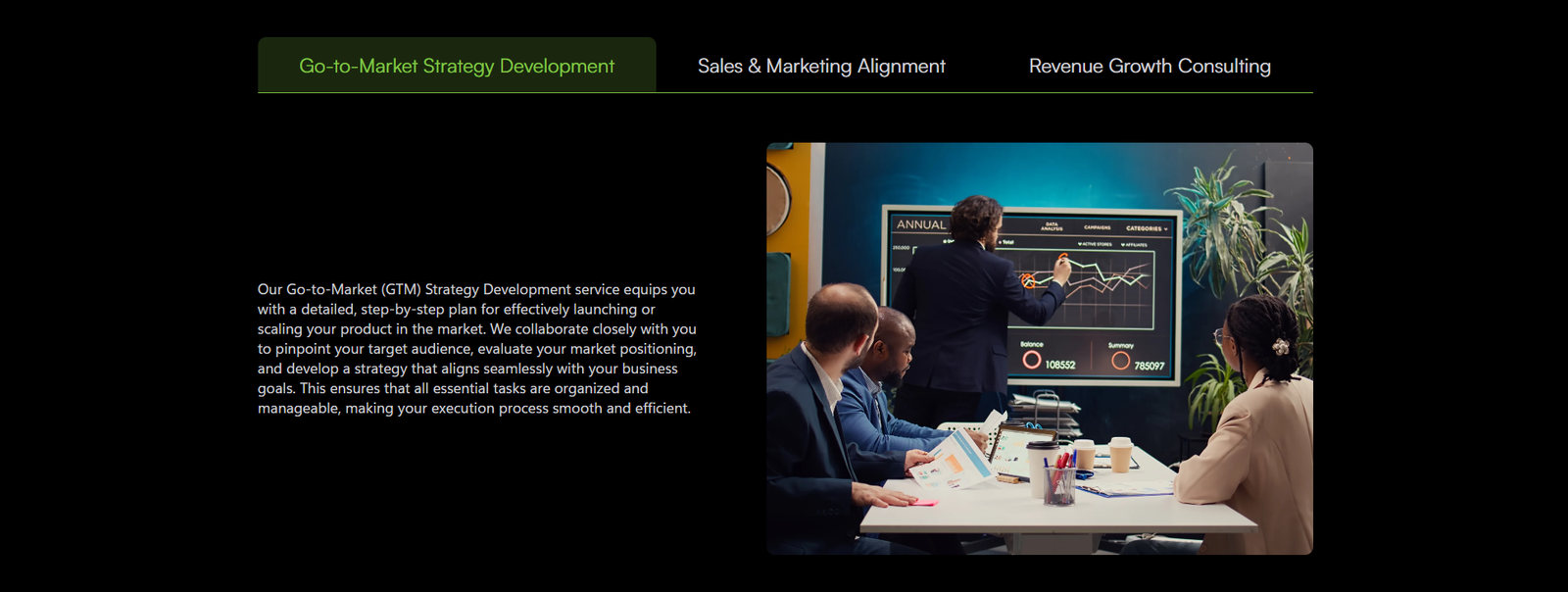The height and width of the screenshot is (592, 1568).
Task: Click the green underline beneath the tab bar
Action: 785,93
